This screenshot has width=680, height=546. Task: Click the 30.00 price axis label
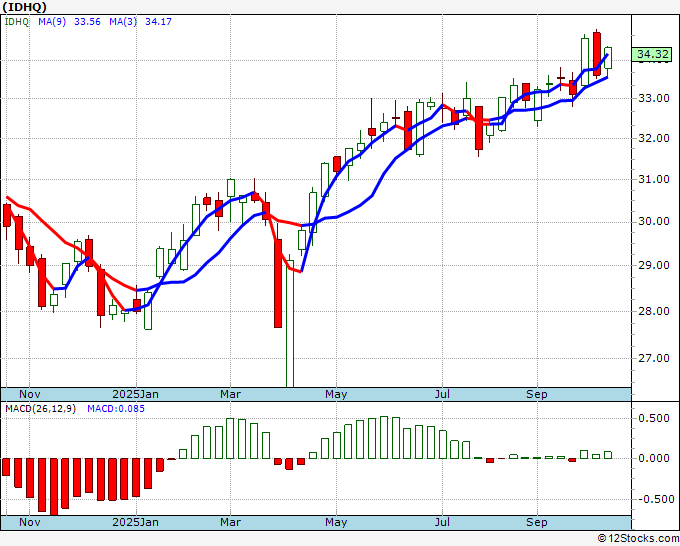coord(654,222)
